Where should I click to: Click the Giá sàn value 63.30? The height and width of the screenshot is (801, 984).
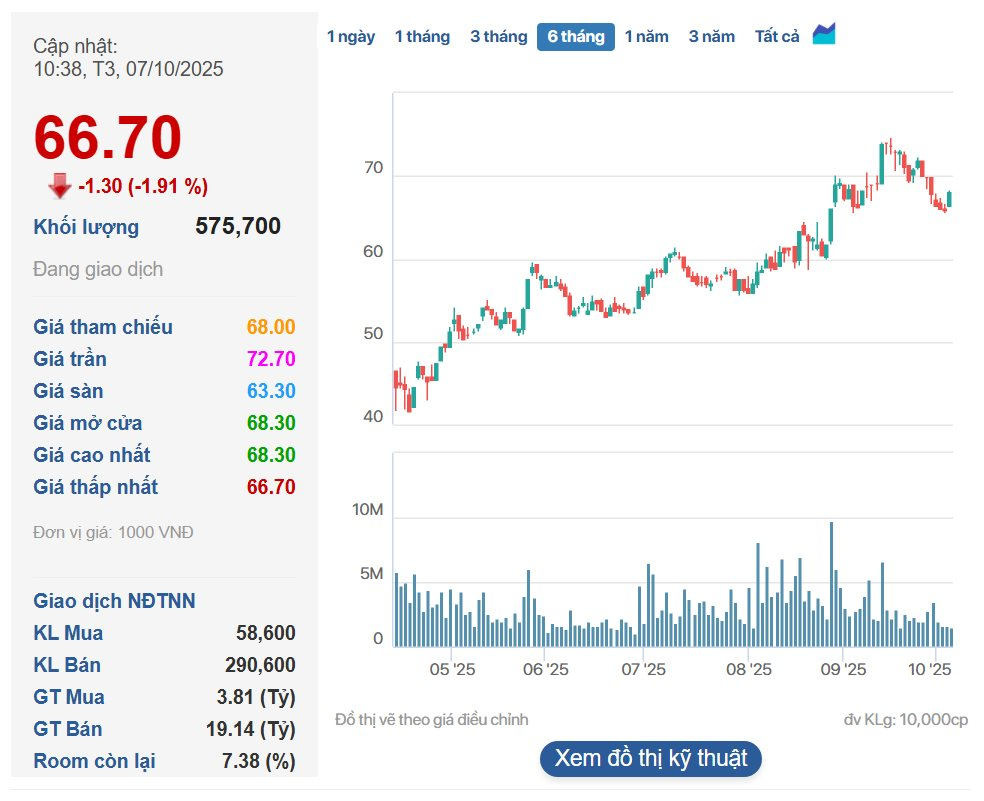click(x=271, y=391)
